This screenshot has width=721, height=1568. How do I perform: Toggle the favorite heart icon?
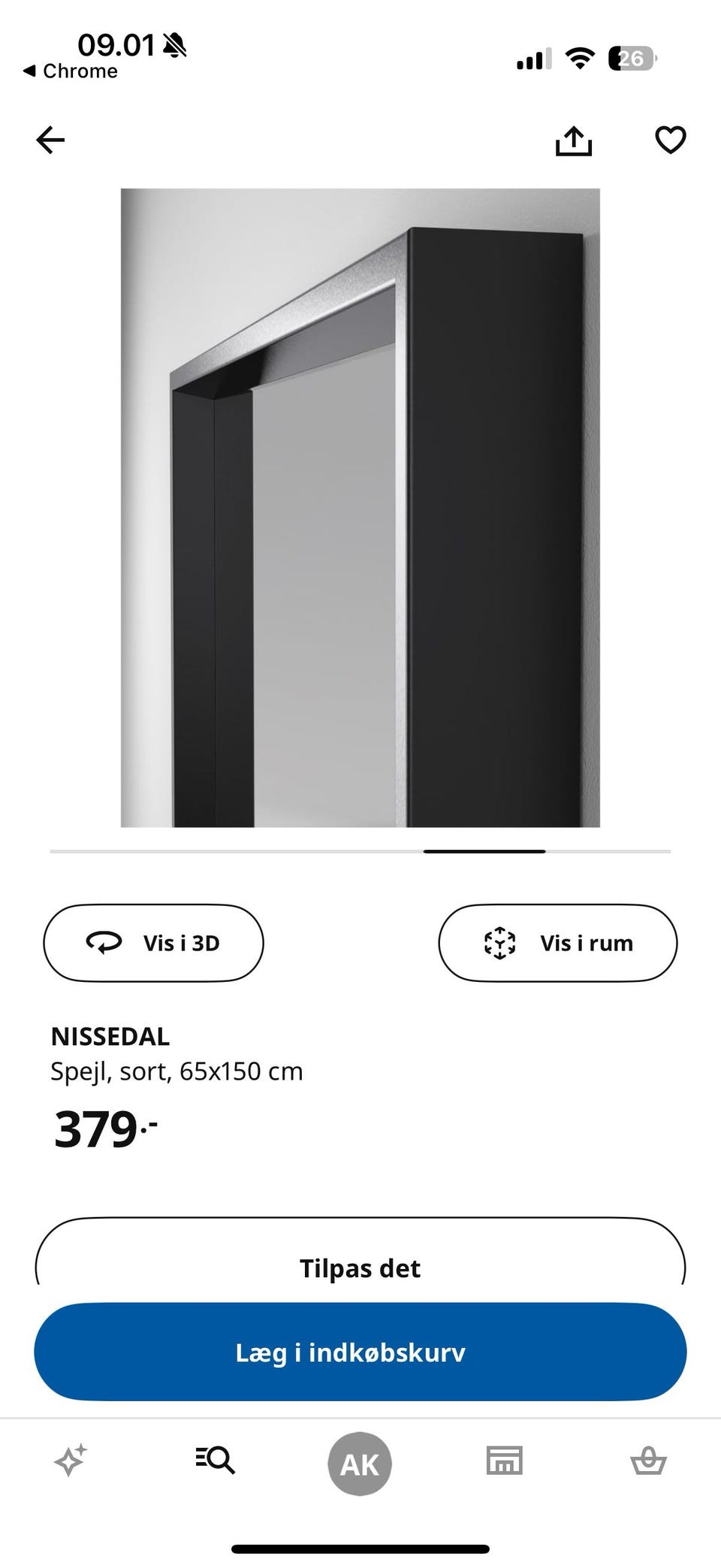tap(670, 140)
